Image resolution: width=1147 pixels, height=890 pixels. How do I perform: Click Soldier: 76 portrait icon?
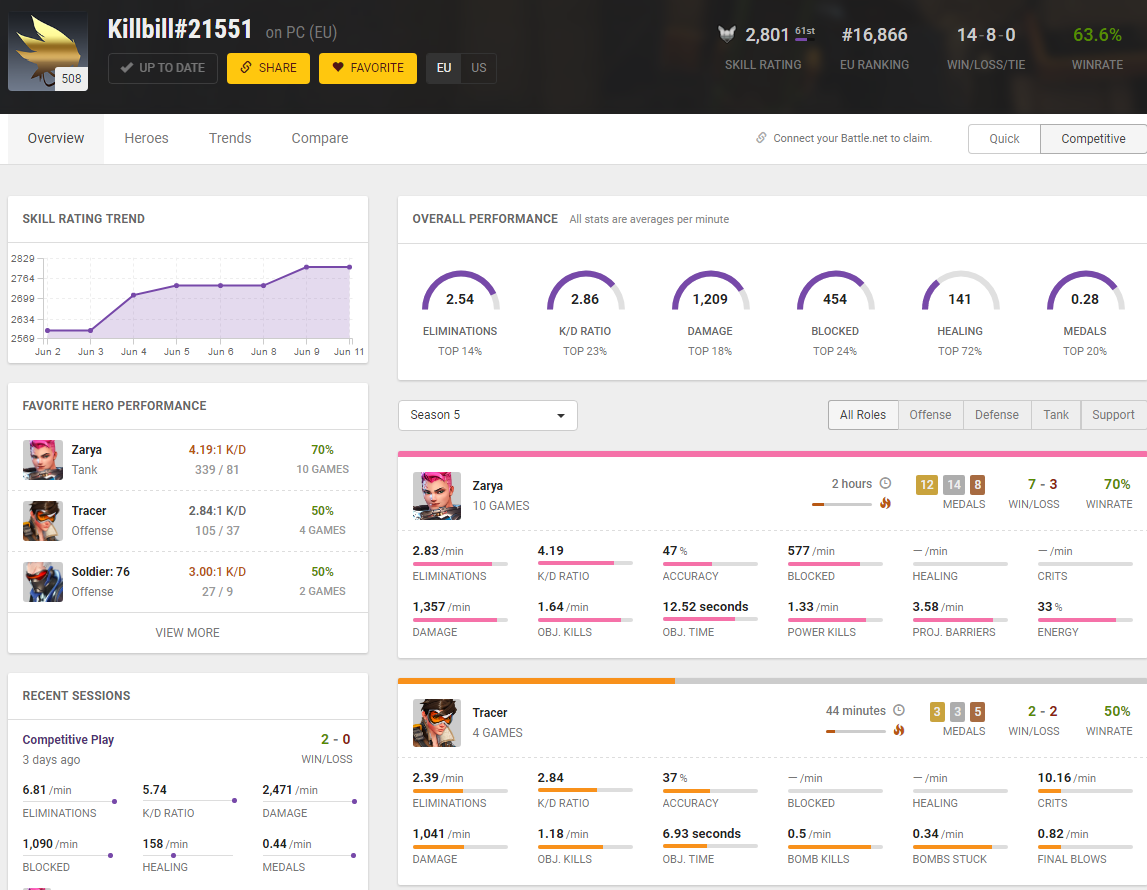click(42, 581)
